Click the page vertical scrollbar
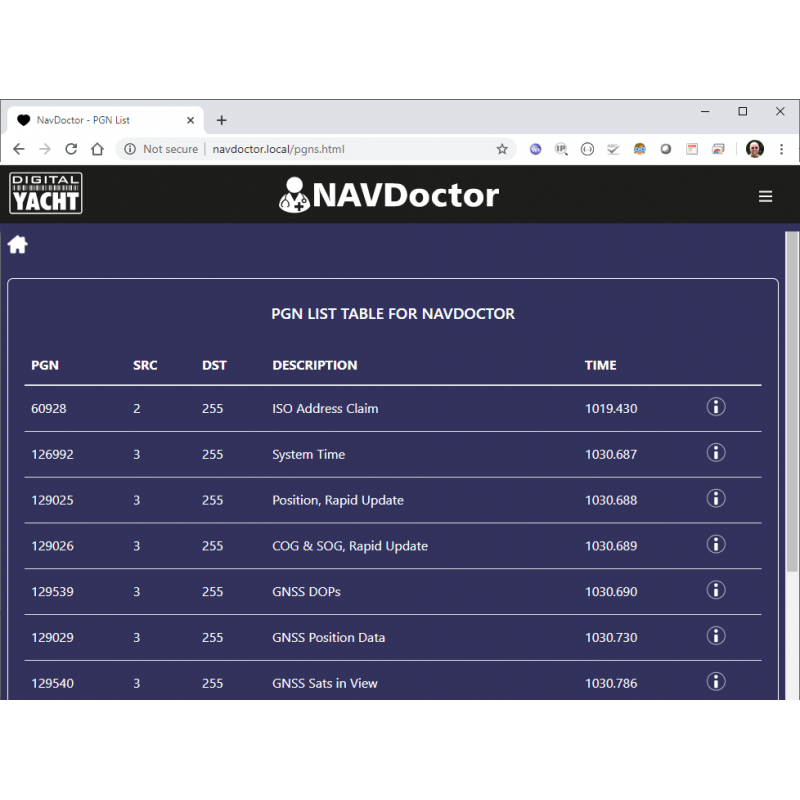This screenshot has height=800, width=800. (x=792, y=400)
